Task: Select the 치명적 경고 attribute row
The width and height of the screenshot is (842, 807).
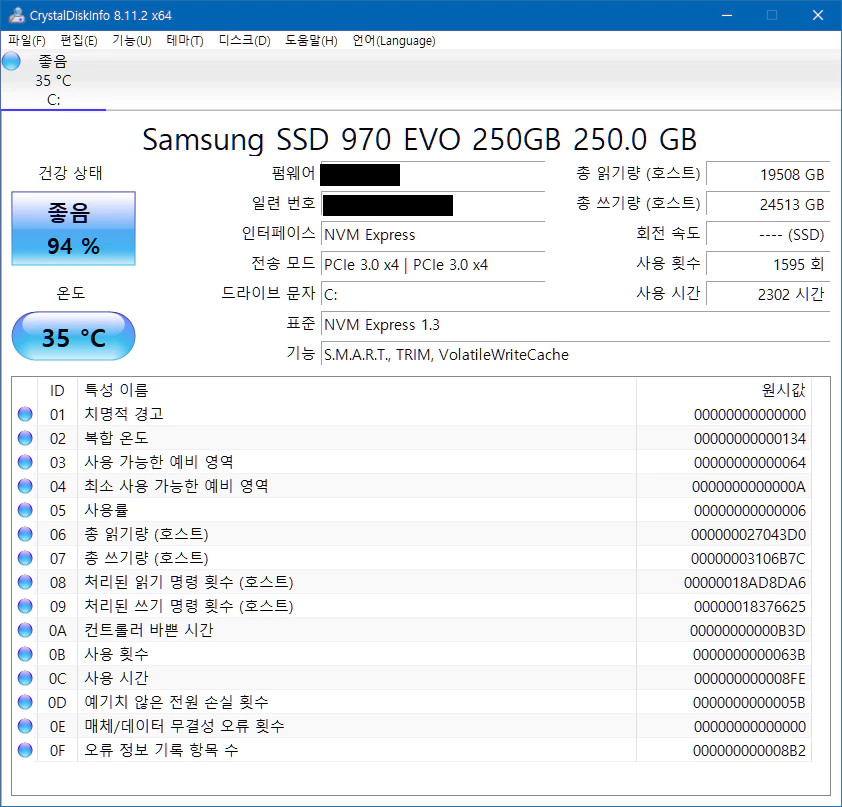Action: pyautogui.click(x=411, y=414)
